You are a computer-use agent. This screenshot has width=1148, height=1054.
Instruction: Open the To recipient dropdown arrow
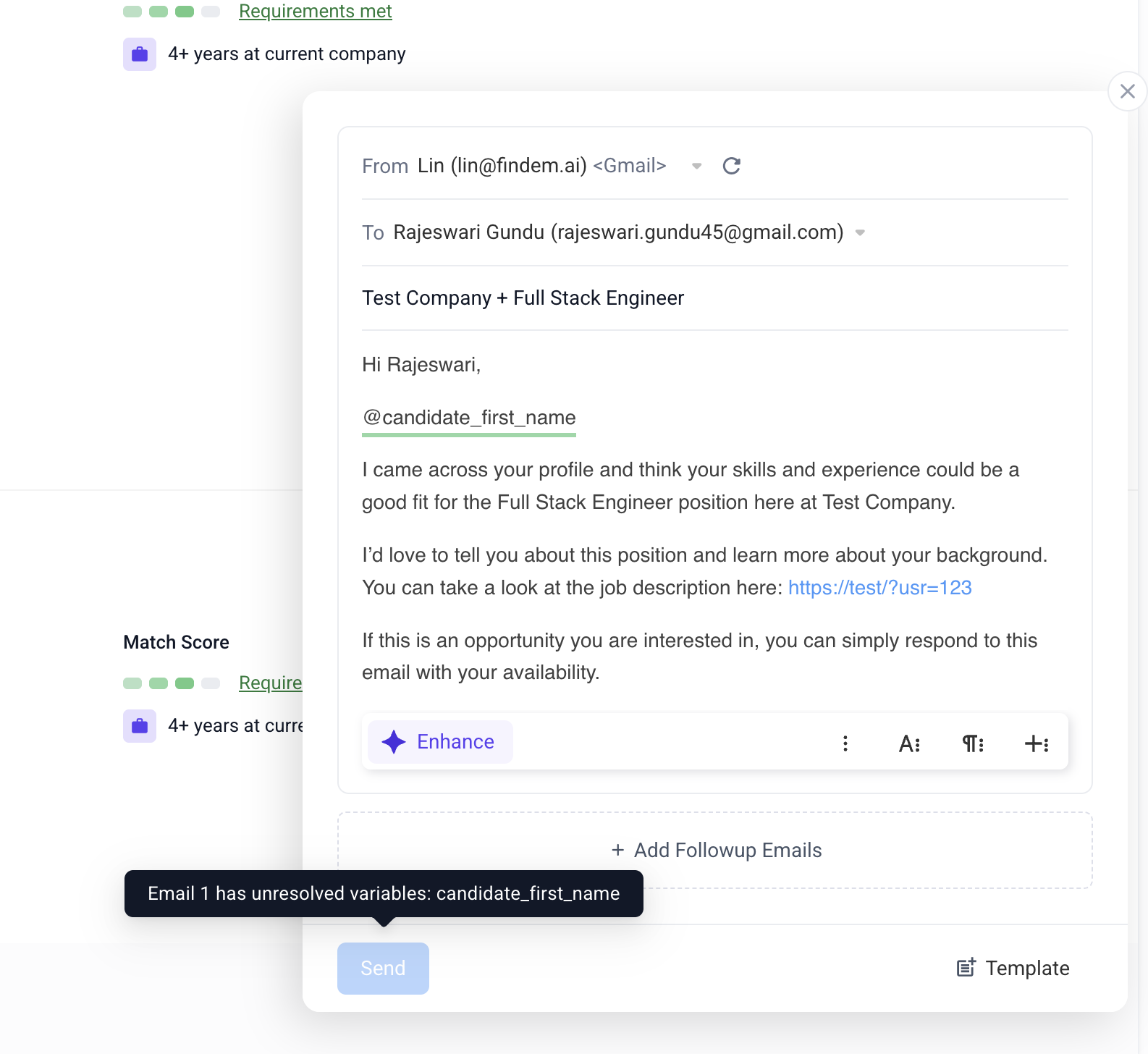[860, 232]
